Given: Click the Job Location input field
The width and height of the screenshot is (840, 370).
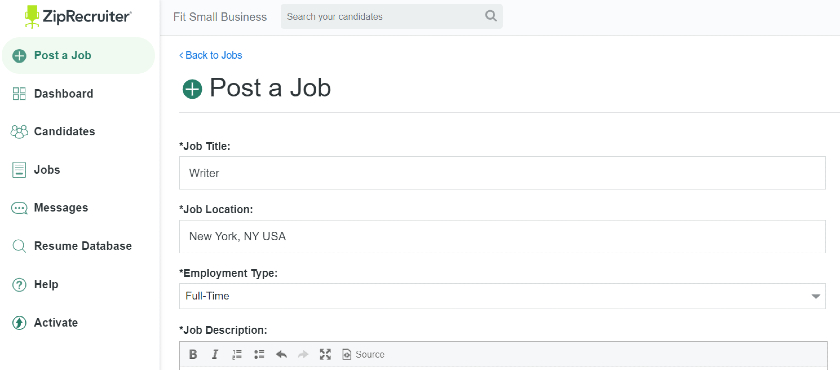Looking at the screenshot, I should tap(502, 236).
